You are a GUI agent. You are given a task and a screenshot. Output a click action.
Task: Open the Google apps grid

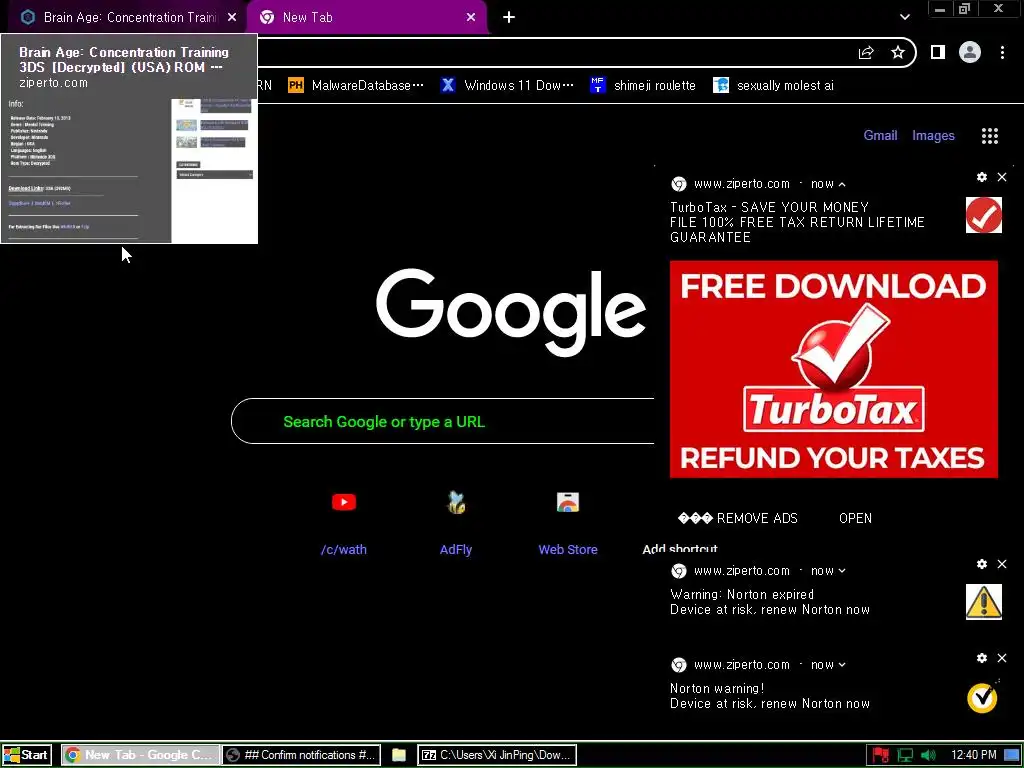coord(990,135)
